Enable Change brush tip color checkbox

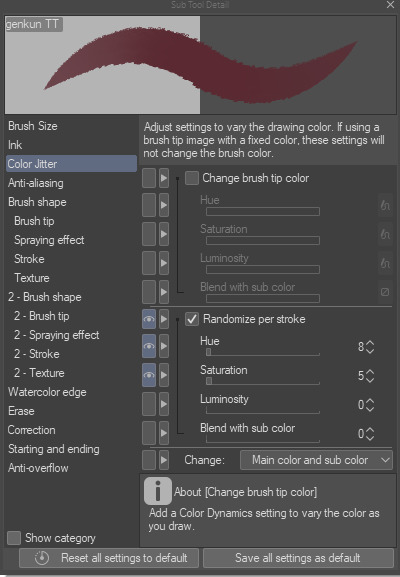click(192, 178)
